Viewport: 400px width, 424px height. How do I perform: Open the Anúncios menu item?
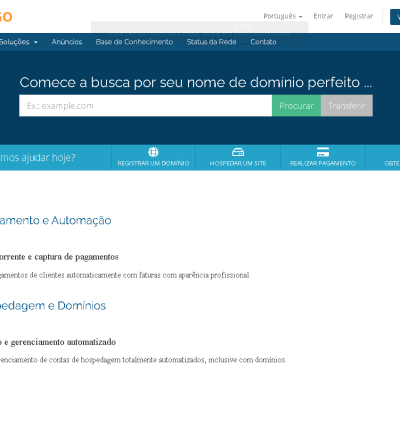(x=67, y=42)
